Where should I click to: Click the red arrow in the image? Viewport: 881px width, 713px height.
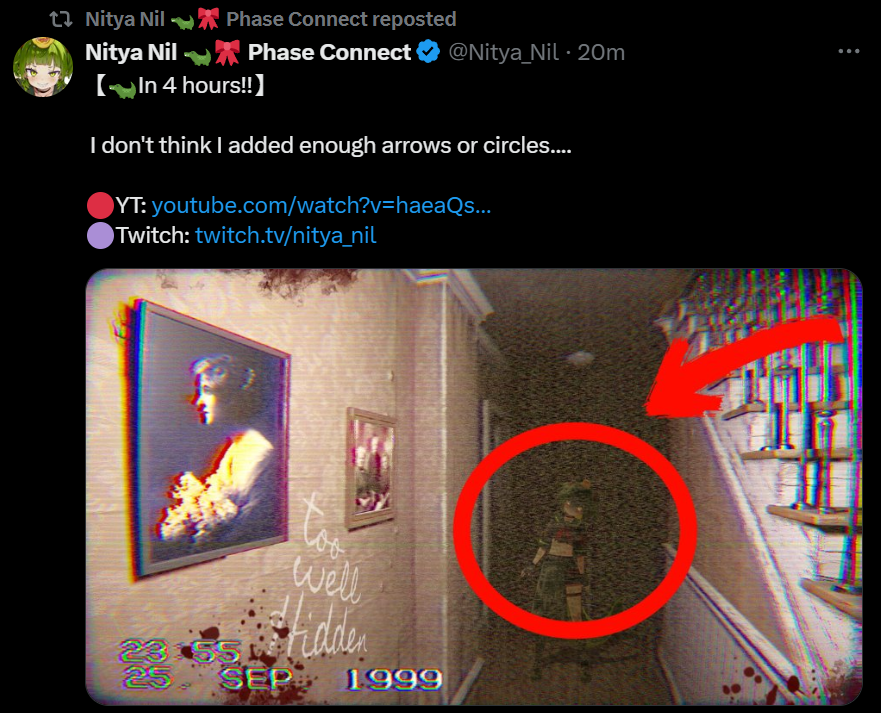click(743, 365)
